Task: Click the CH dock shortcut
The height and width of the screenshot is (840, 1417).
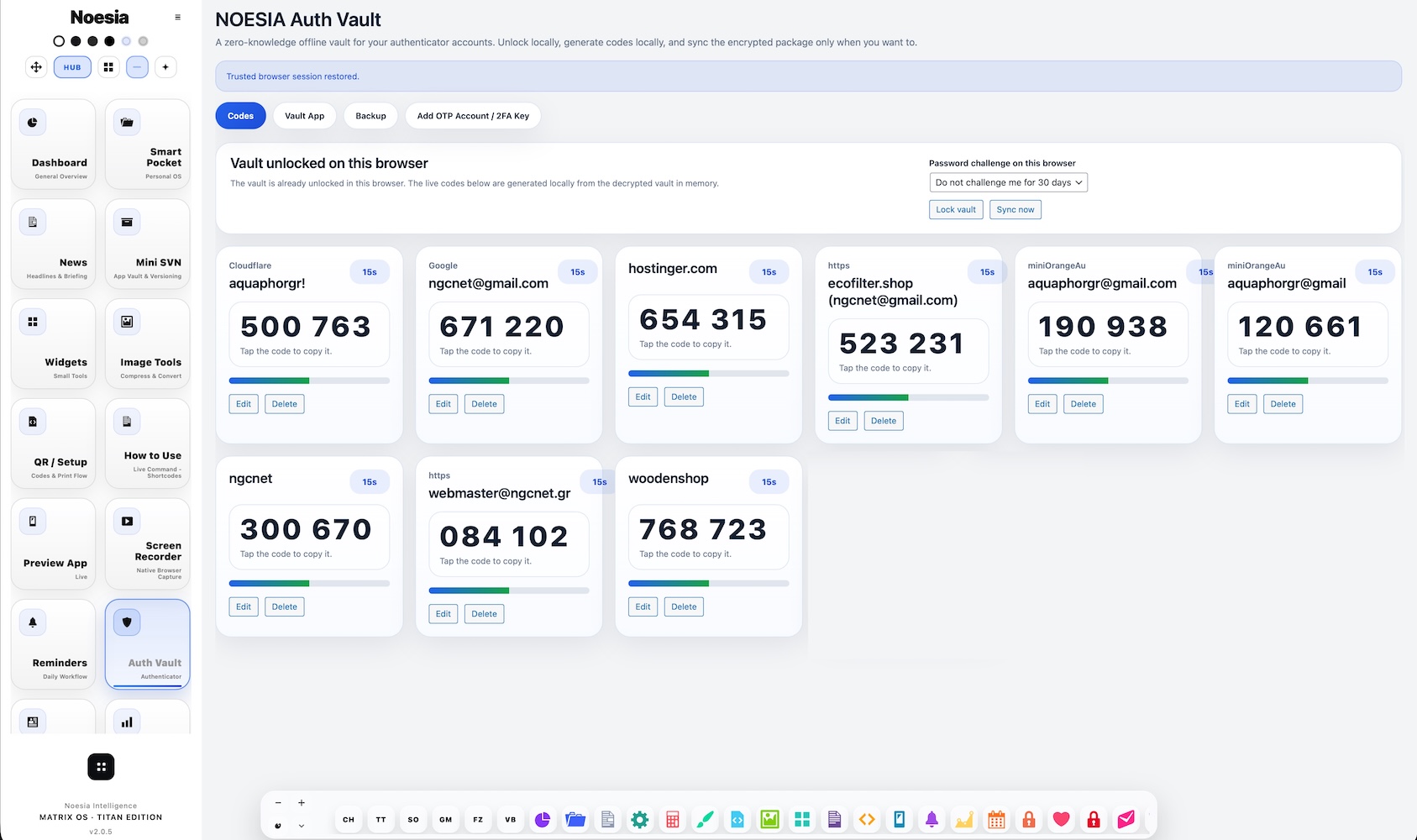Action: click(x=349, y=819)
